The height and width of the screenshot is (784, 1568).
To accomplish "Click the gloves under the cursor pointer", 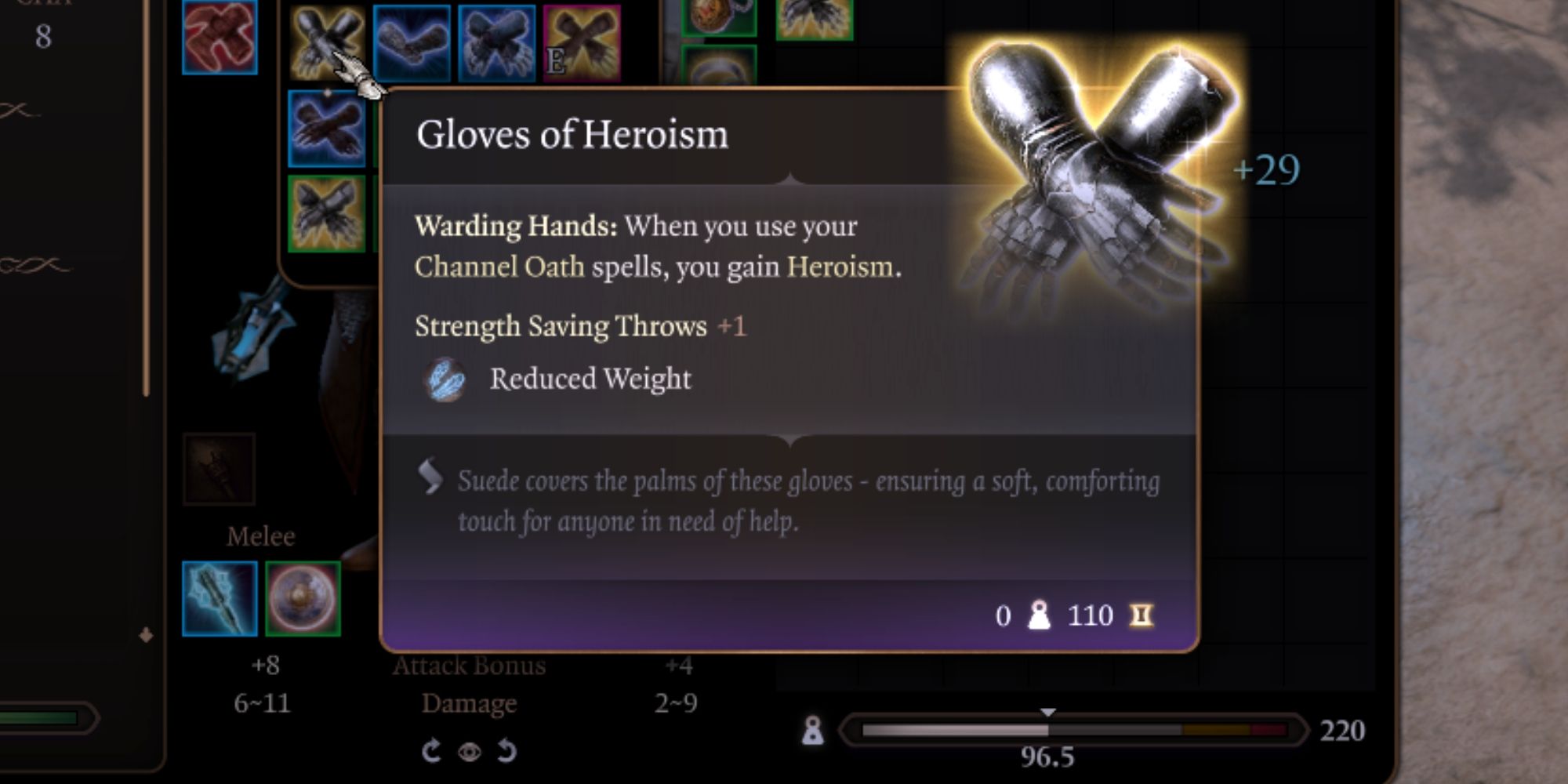I will pyautogui.click(x=326, y=44).
